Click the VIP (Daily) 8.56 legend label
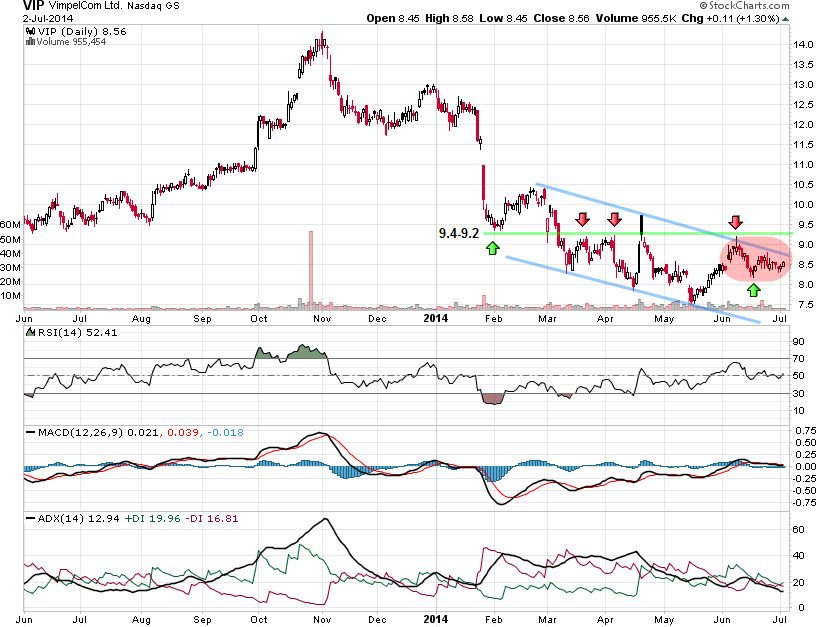 point(82,31)
